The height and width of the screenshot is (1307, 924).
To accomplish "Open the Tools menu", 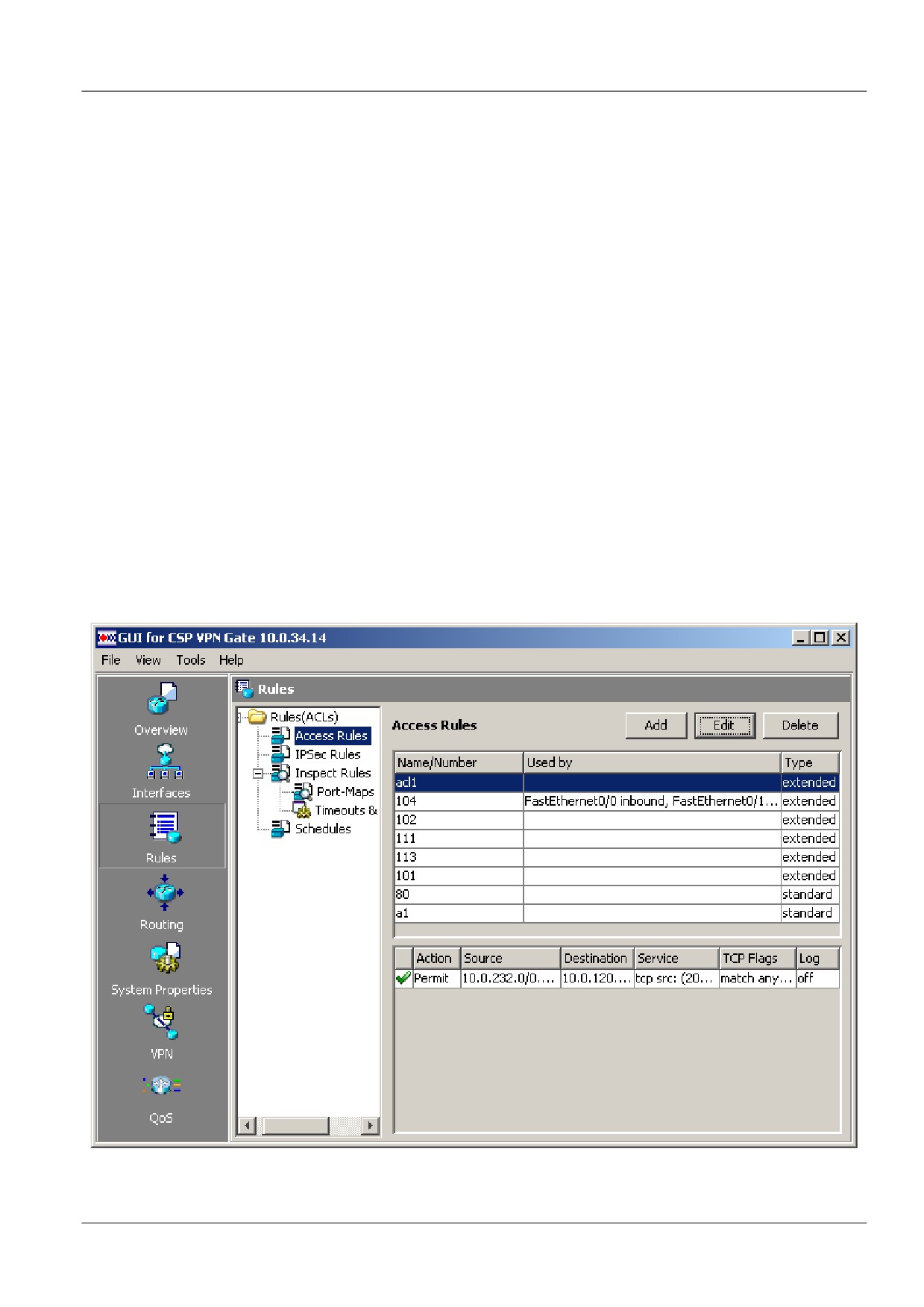I will click(190, 659).
